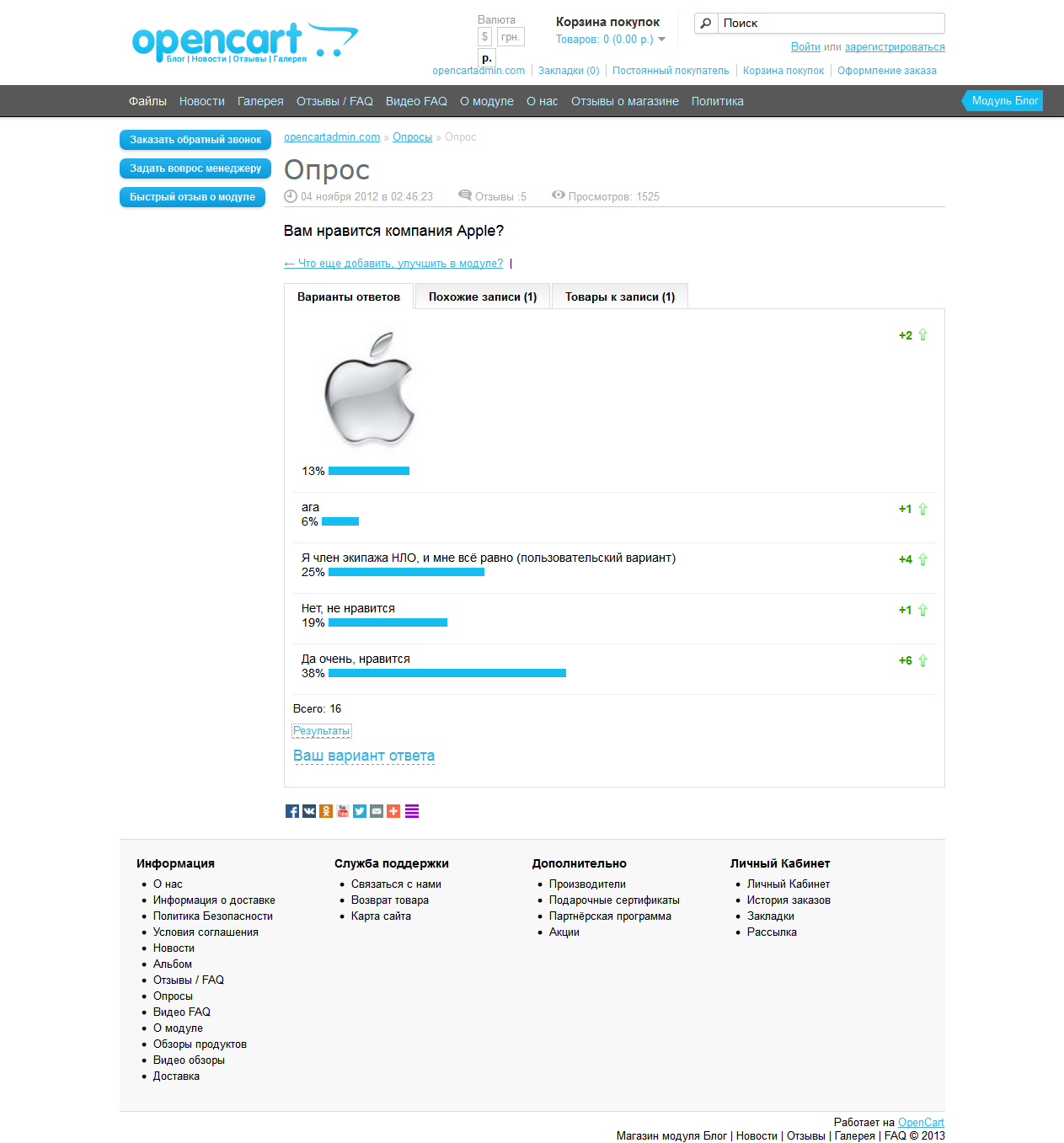Share the poll on Twitter
Image resolution: width=1064 pixels, height=1143 pixels.
360,811
